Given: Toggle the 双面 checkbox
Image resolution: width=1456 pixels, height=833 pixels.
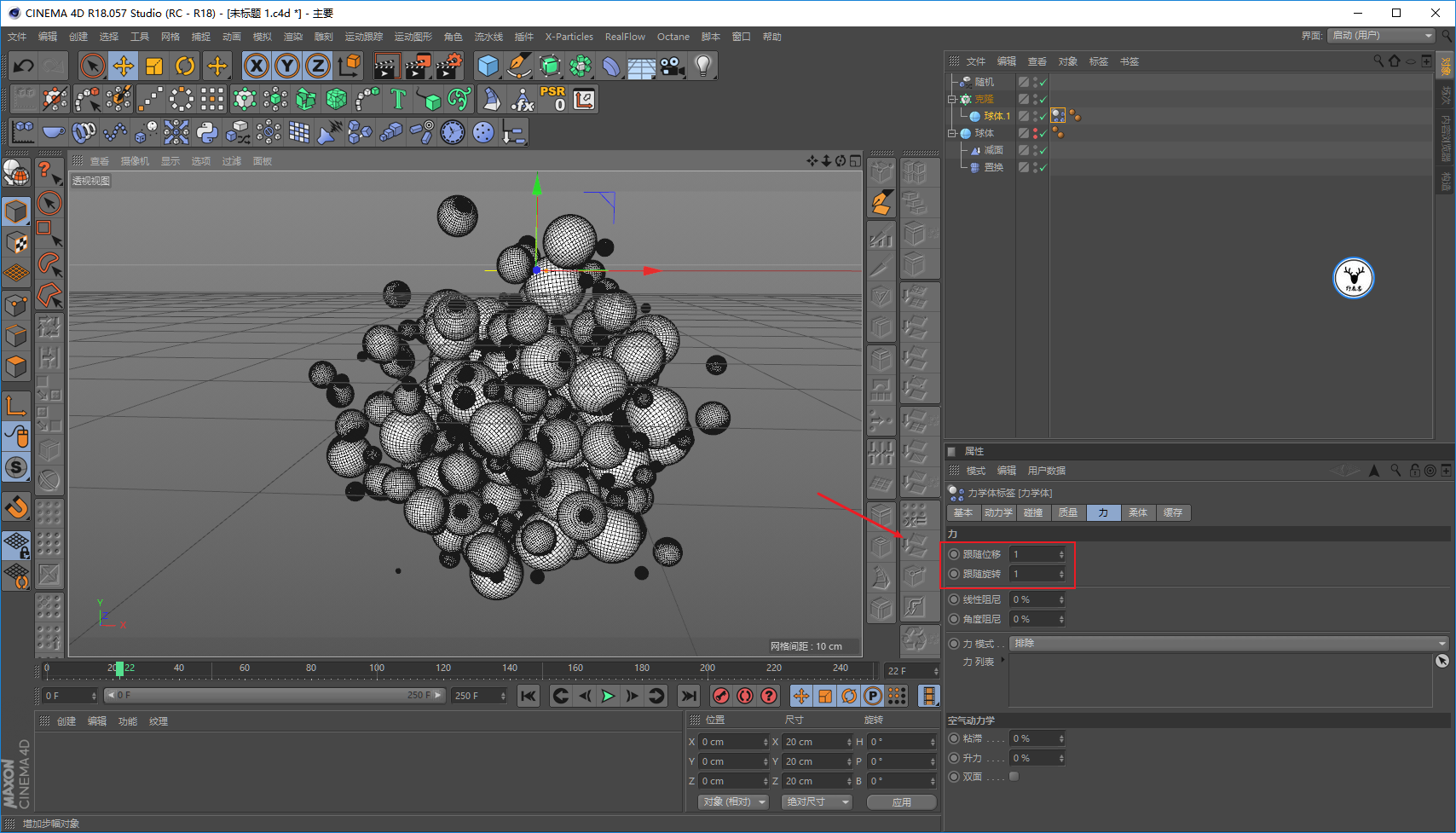Looking at the screenshot, I should tap(1014, 777).
